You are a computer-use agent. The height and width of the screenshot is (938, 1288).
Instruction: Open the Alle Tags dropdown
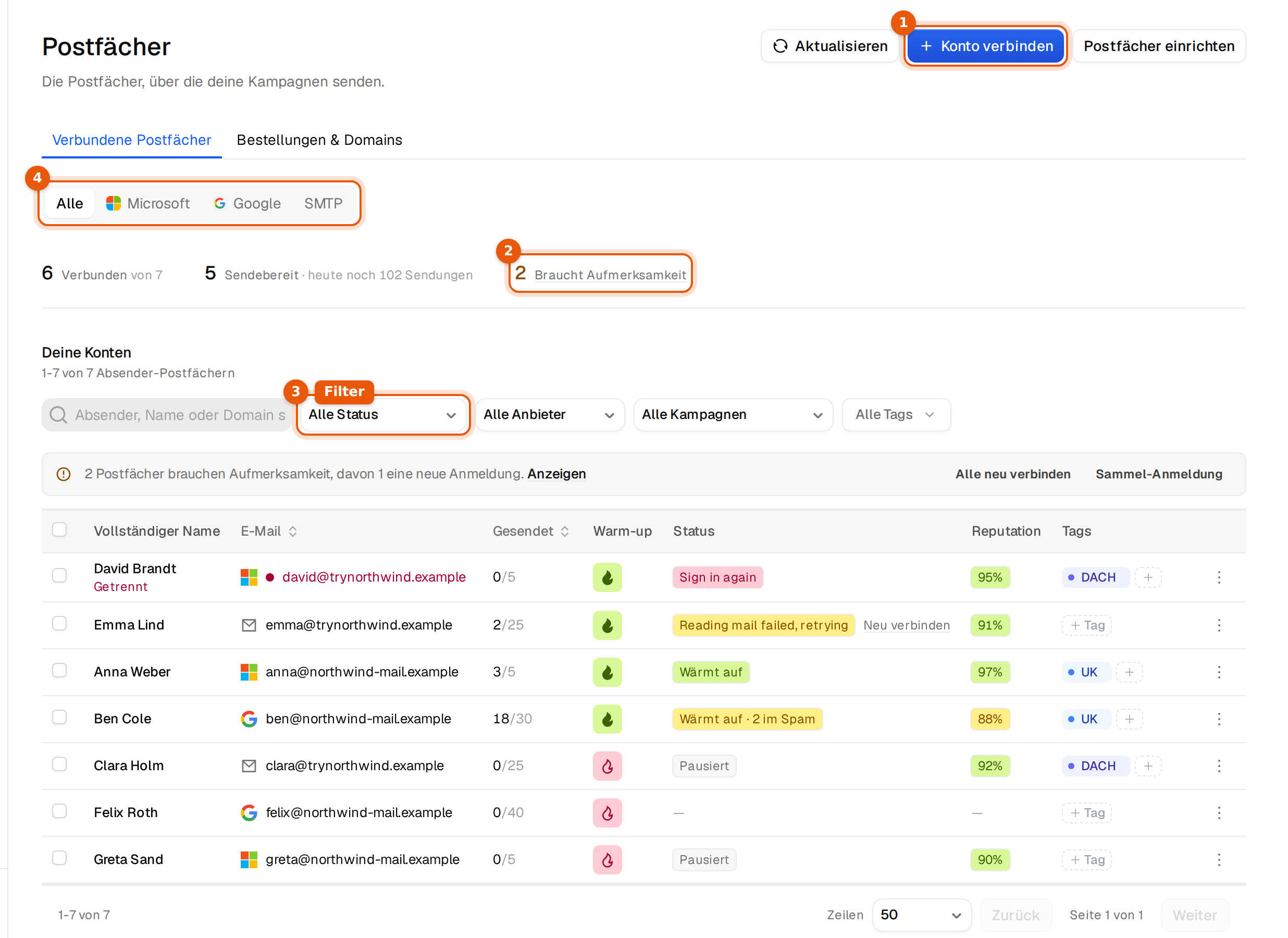pyautogui.click(x=896, y=415)
